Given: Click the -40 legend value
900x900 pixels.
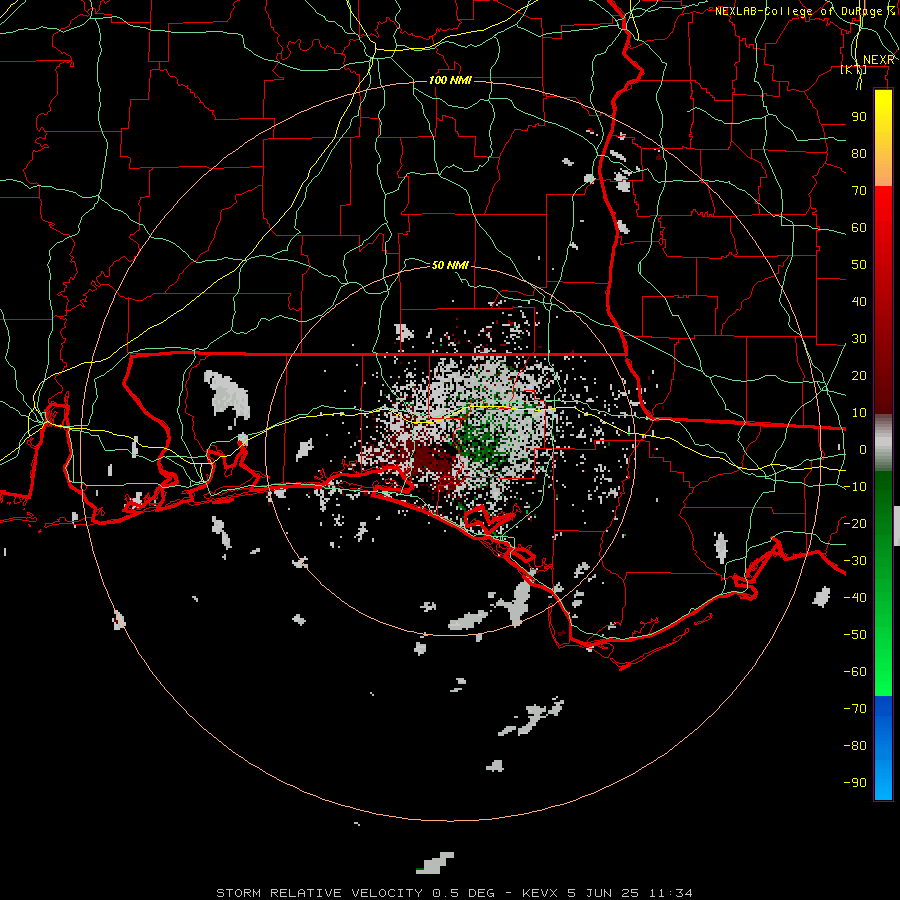Looking at the screenshot, I should click(x=855, y=598).
